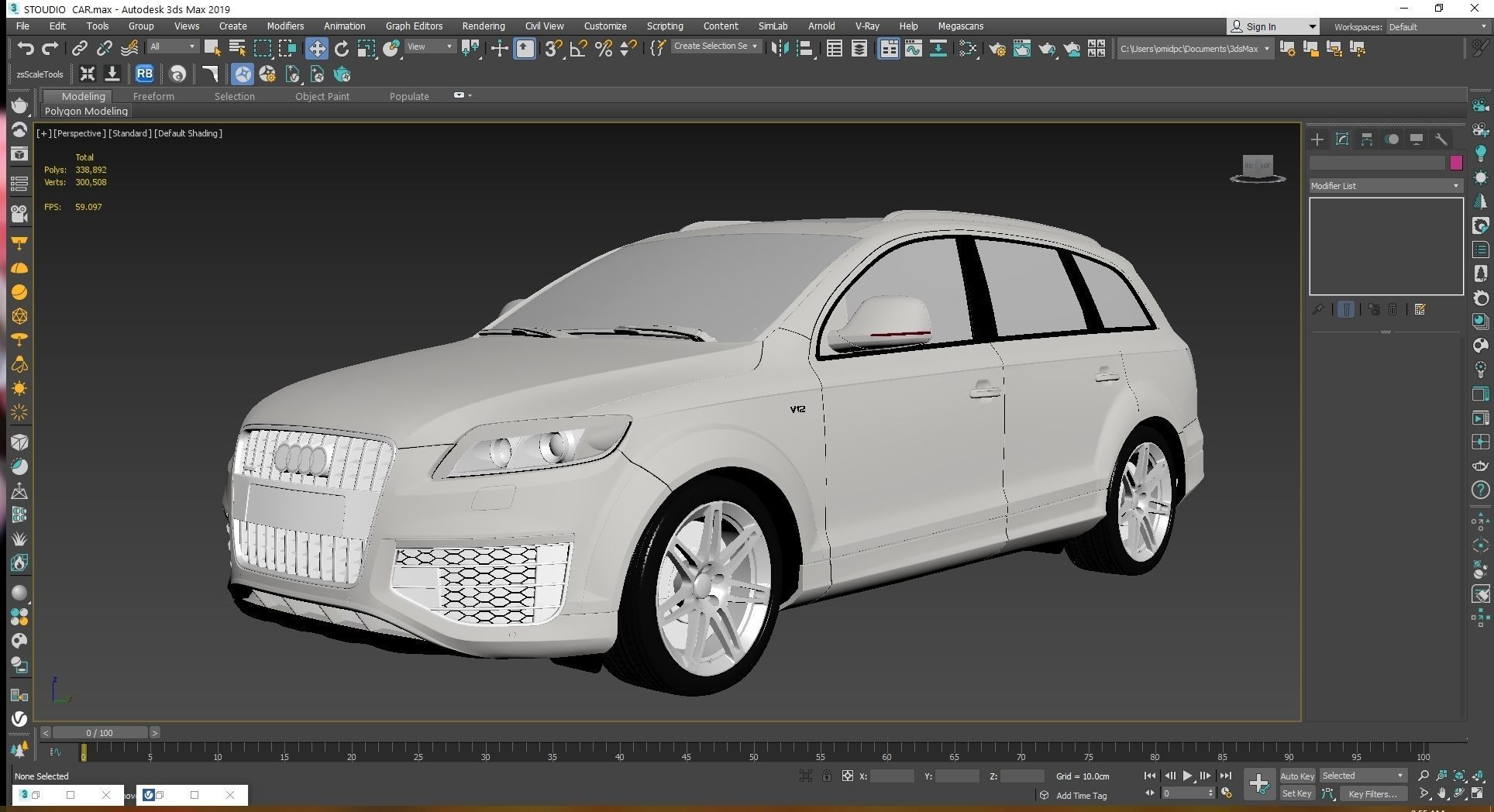This screenshot has width=1494, height=812.
Task: Activate the Select and Move tool
Action: tap(316, 49)
